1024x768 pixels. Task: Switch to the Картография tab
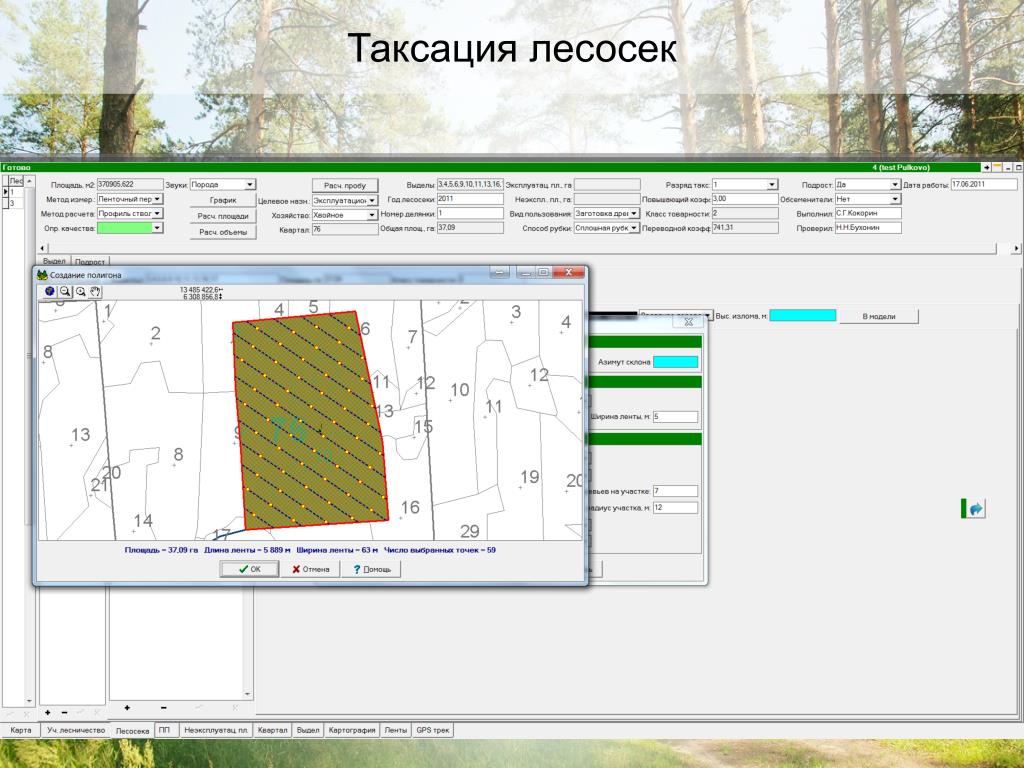[x=352, y=731]
